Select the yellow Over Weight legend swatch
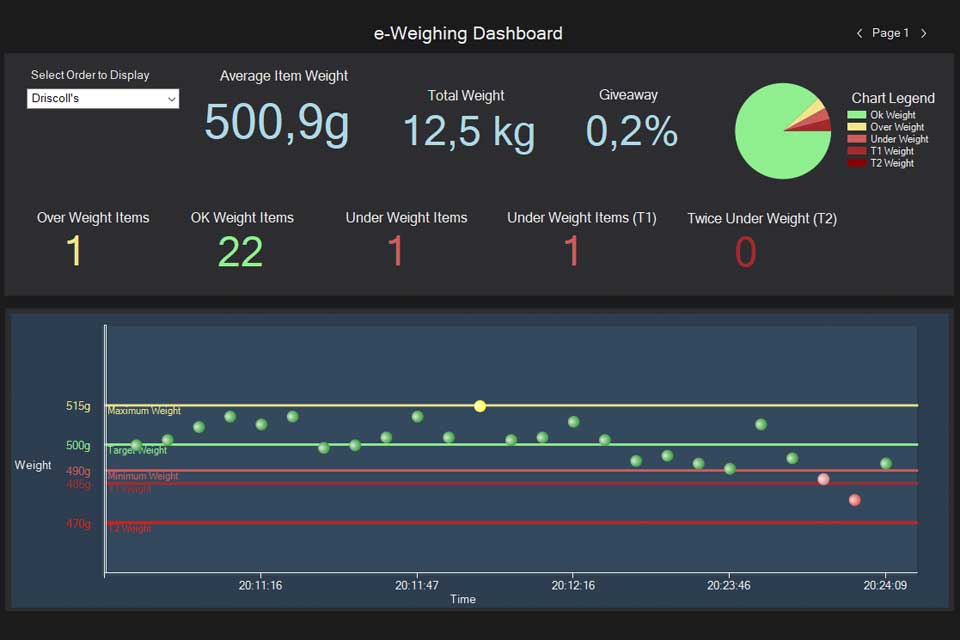Screen dimensions: 960x640 point(857,127)
